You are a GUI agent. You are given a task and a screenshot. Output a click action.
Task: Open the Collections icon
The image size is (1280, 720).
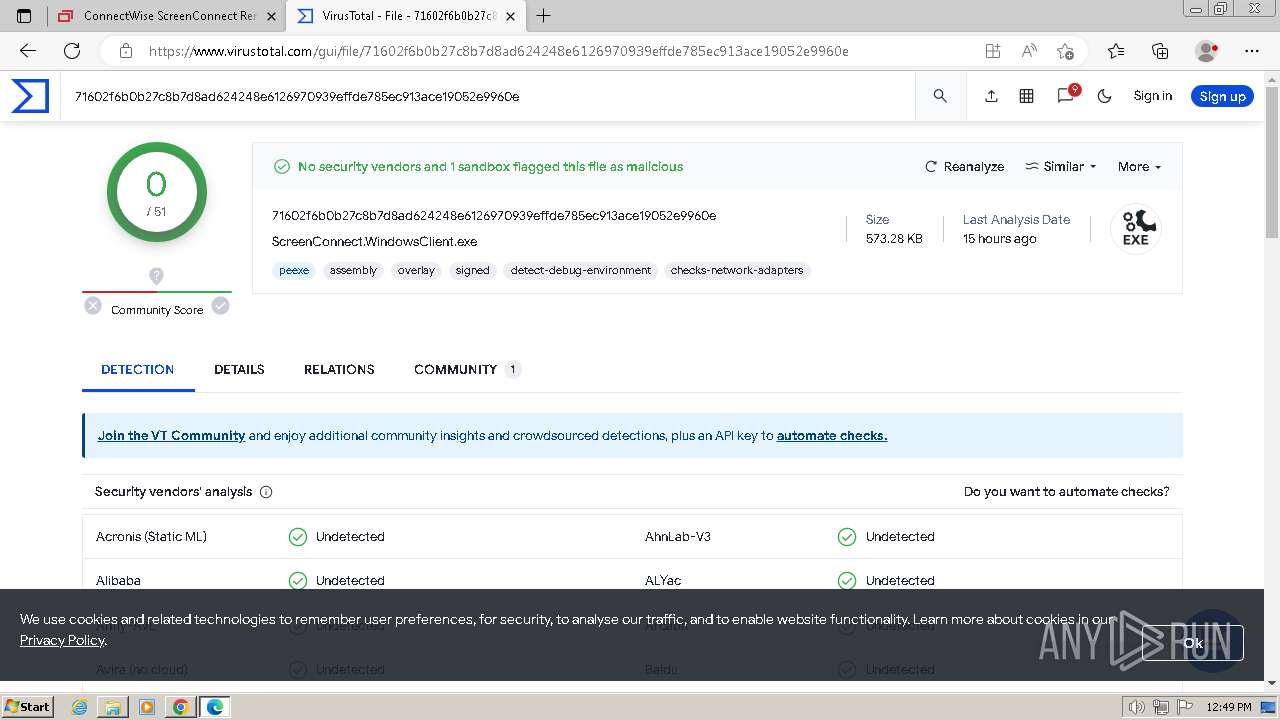click(x=1160, y=51)
